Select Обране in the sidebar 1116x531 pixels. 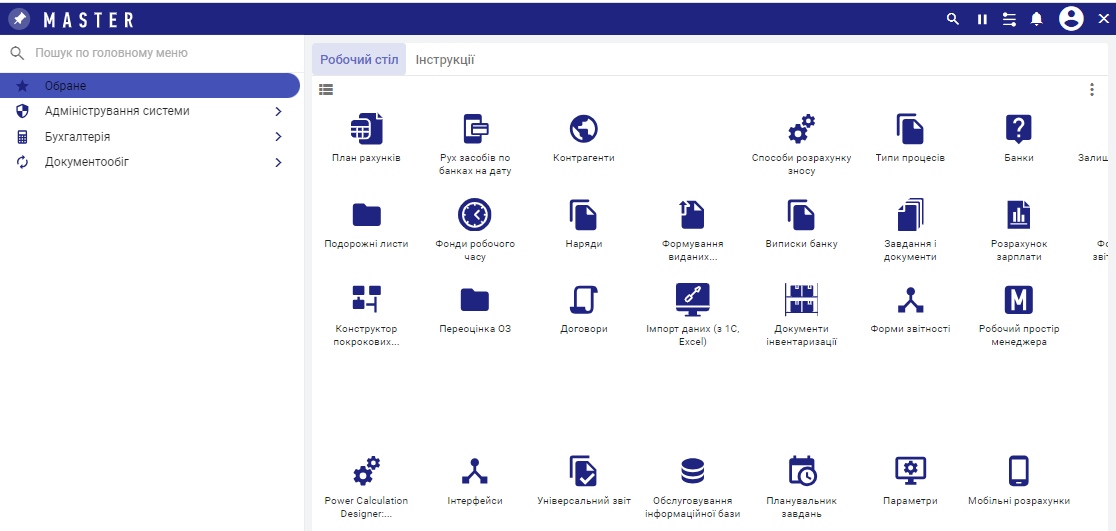[x=150, y=86]
